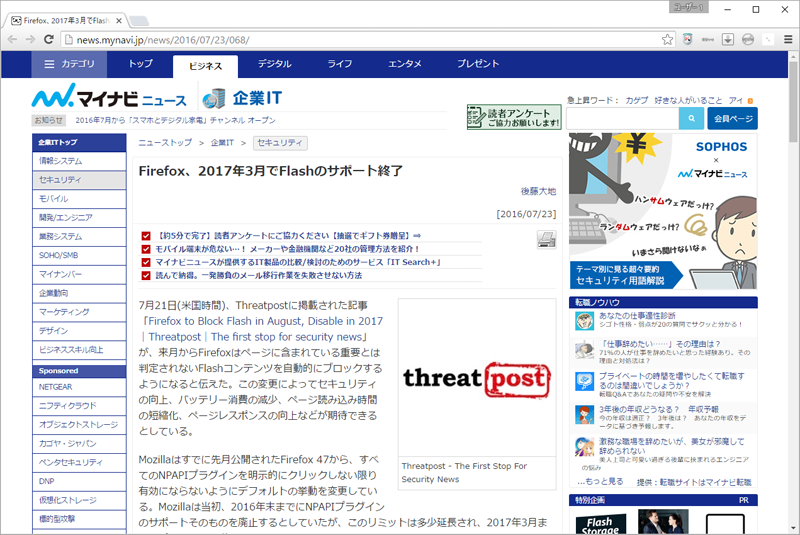Open sponsored link カゴヤ・ジャパン

(x=79, y=444)
